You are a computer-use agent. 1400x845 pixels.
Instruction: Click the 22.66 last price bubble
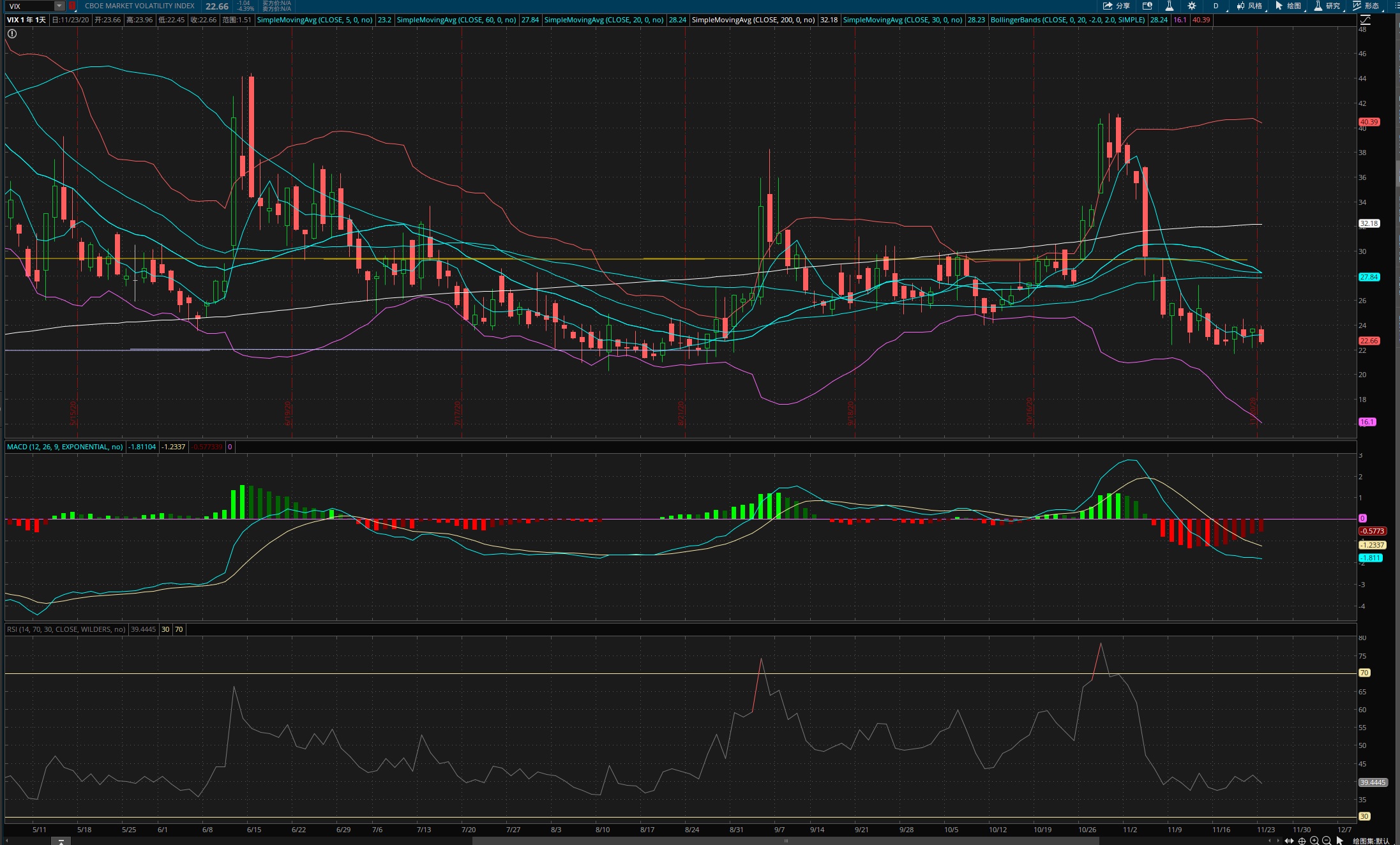(x=1369, y=341)
